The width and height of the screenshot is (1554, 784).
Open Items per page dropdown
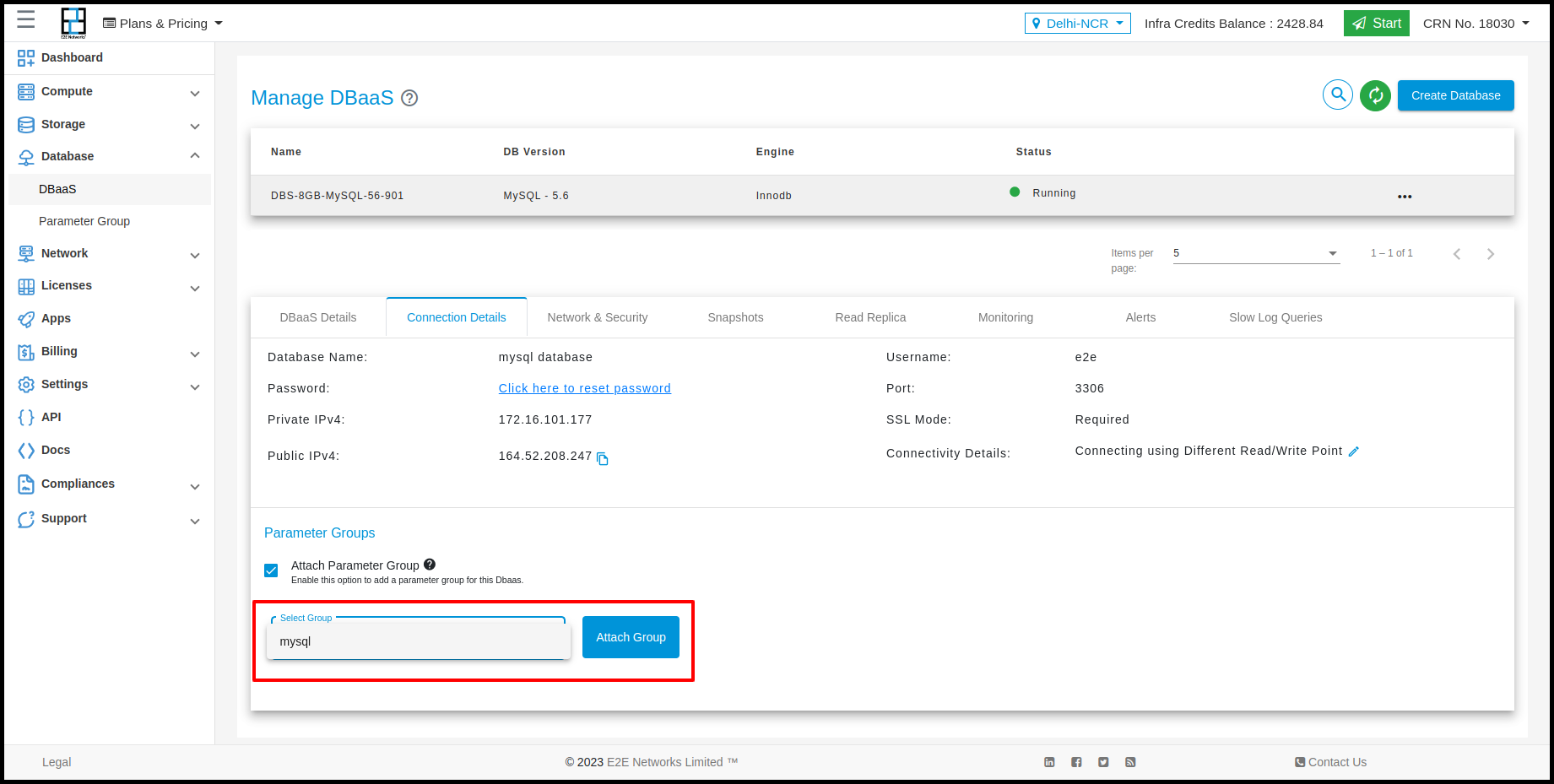[x=1256, y=253]
